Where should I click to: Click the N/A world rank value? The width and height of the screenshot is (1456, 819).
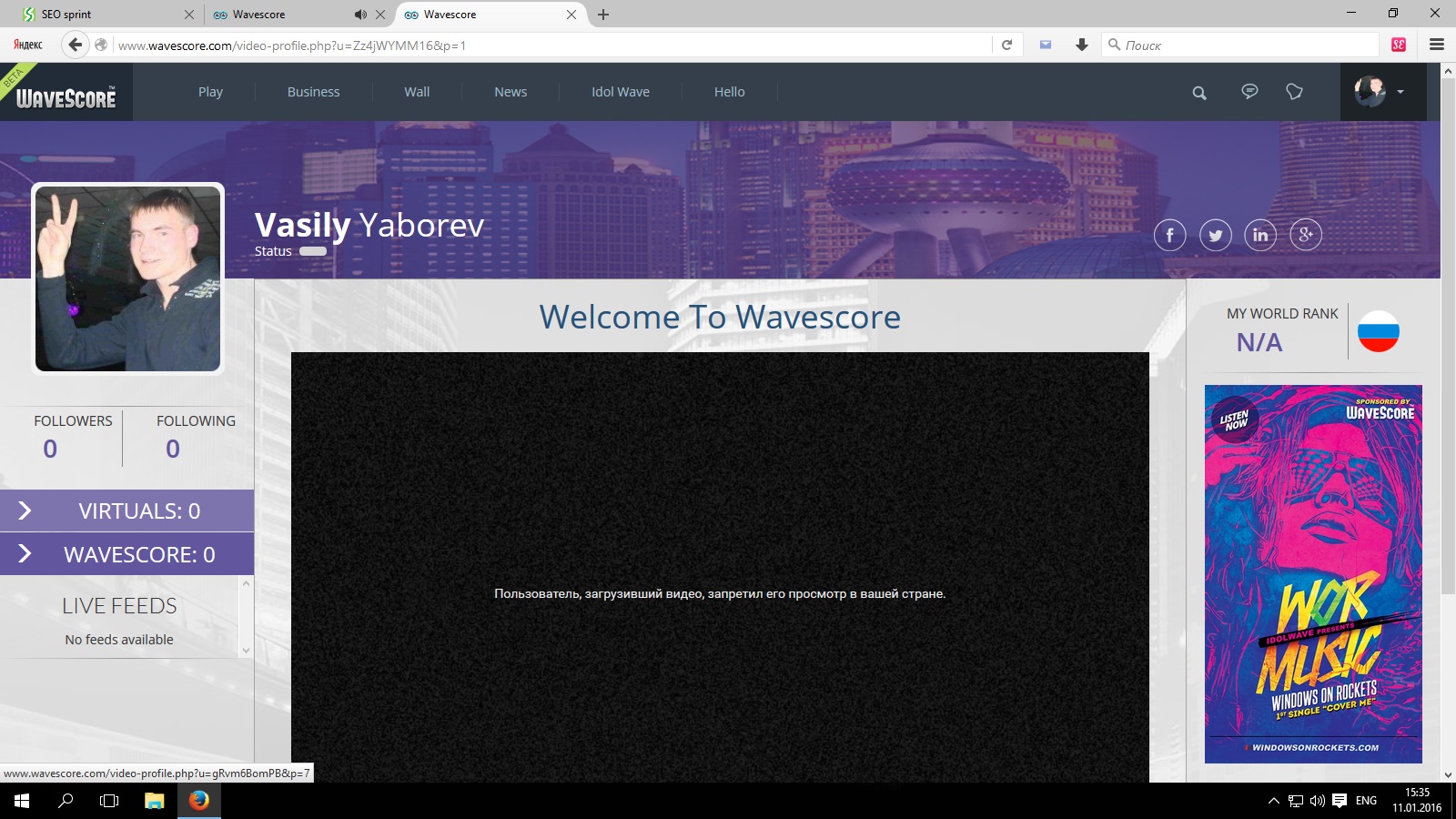pos(1259,342)
